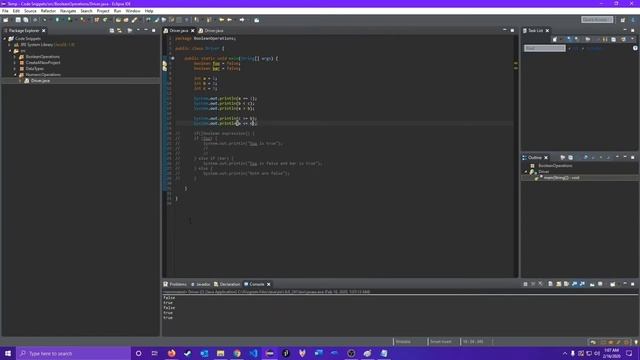Click the Clear Console icon
Screen dimensions: 640x360
point(550,284)
